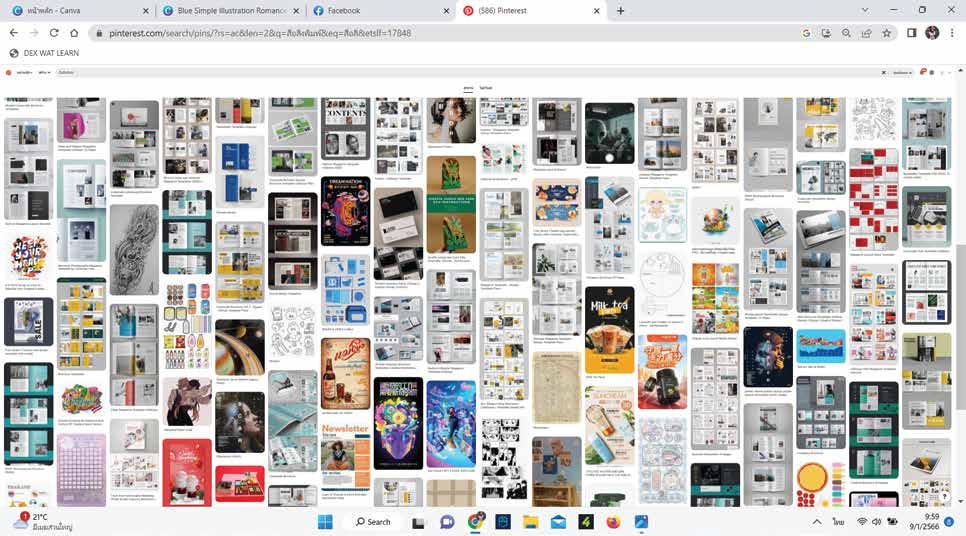Open Wi-Fi network settings in tray

tap(862, 522)
